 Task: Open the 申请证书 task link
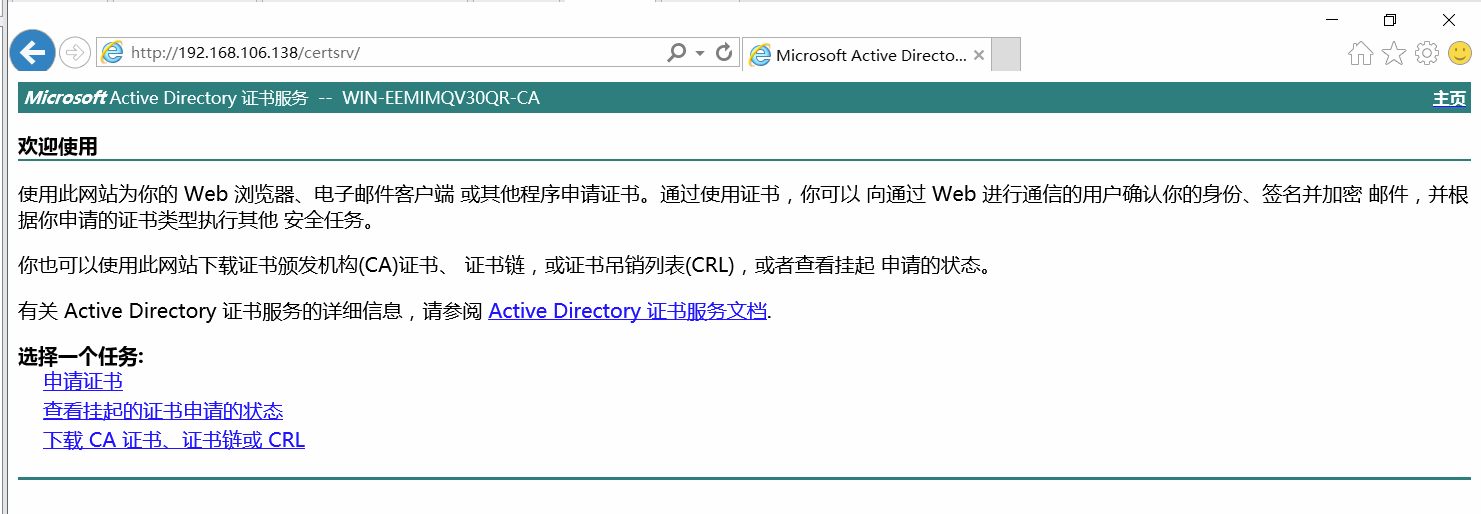83,381
